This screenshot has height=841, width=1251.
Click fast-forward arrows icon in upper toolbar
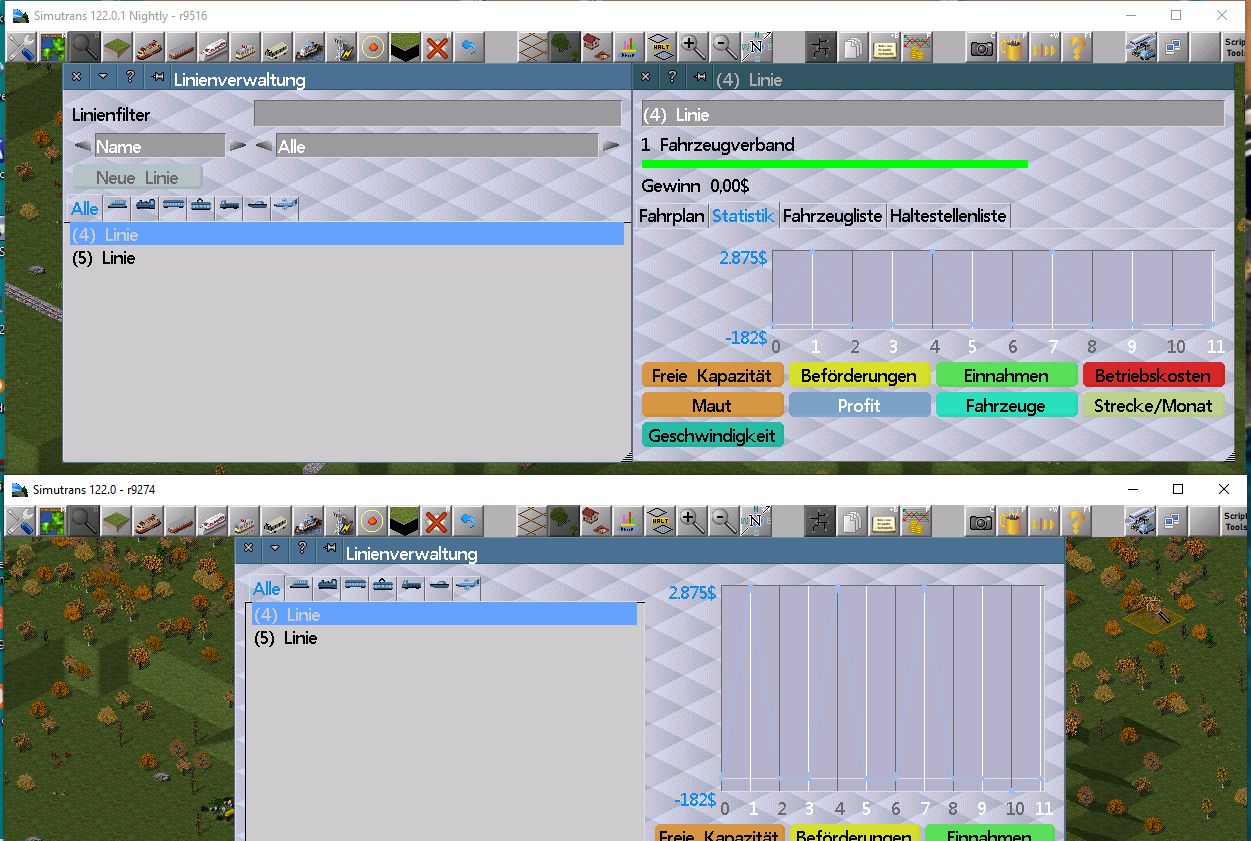click(1045, 46)
